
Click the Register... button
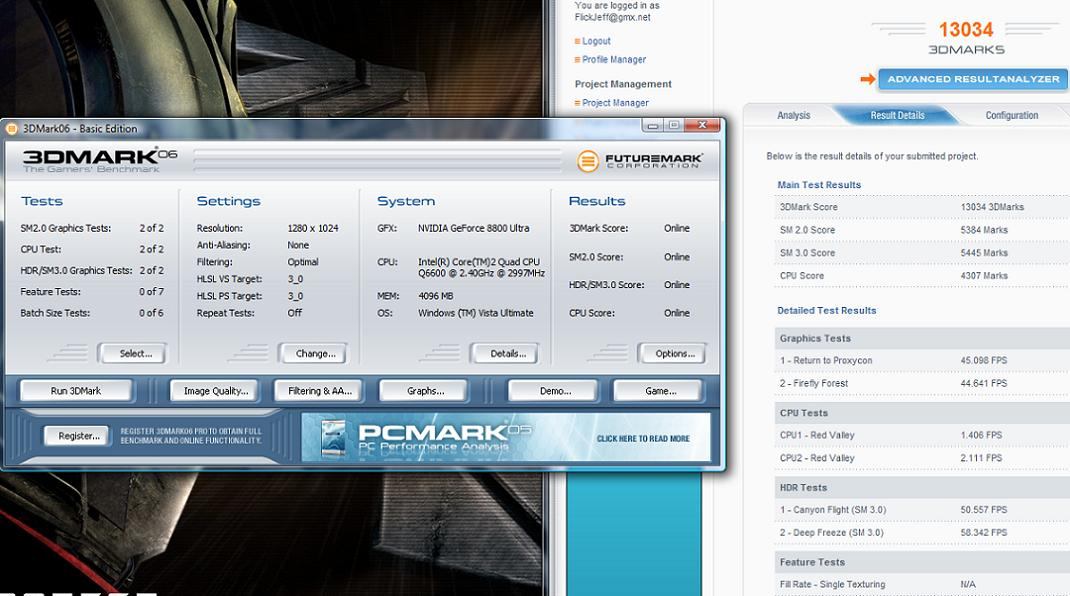(x=76, y=436)
